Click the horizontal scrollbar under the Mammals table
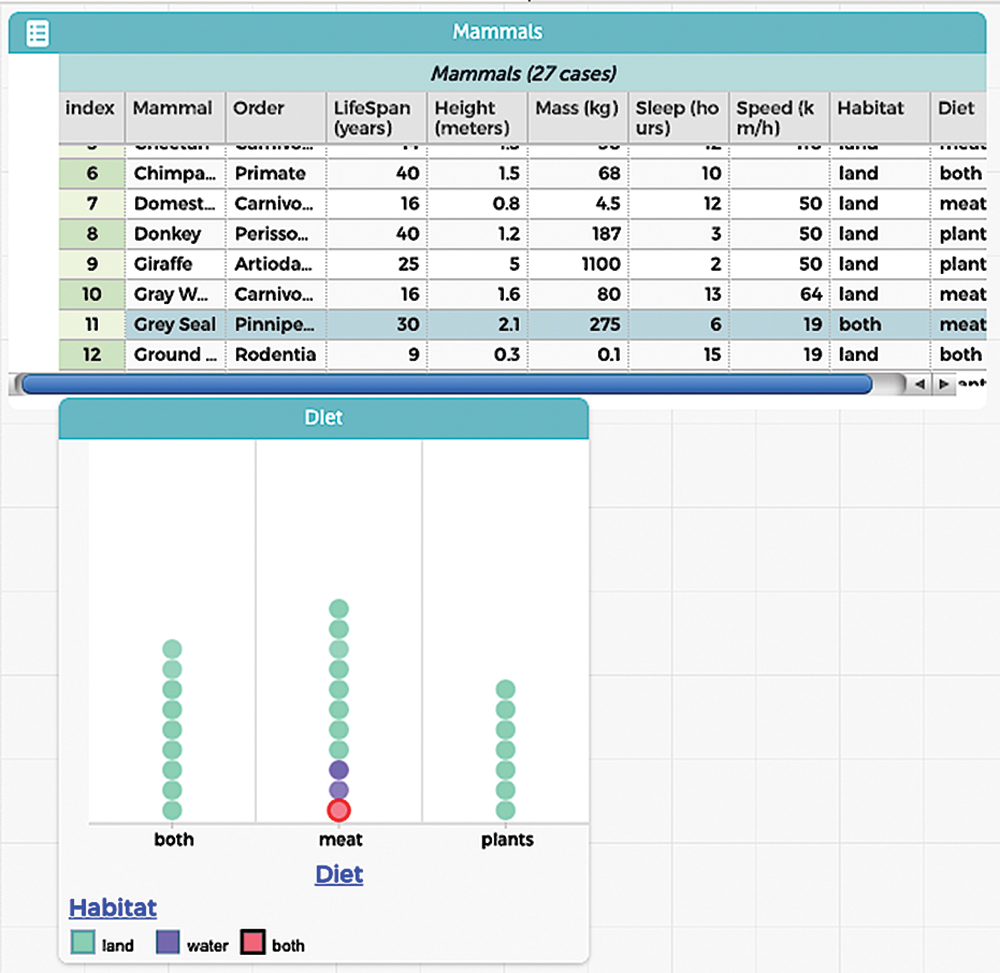Image resolution: width=1000 pixels, height=973 pixels. (x=450, y=384)
